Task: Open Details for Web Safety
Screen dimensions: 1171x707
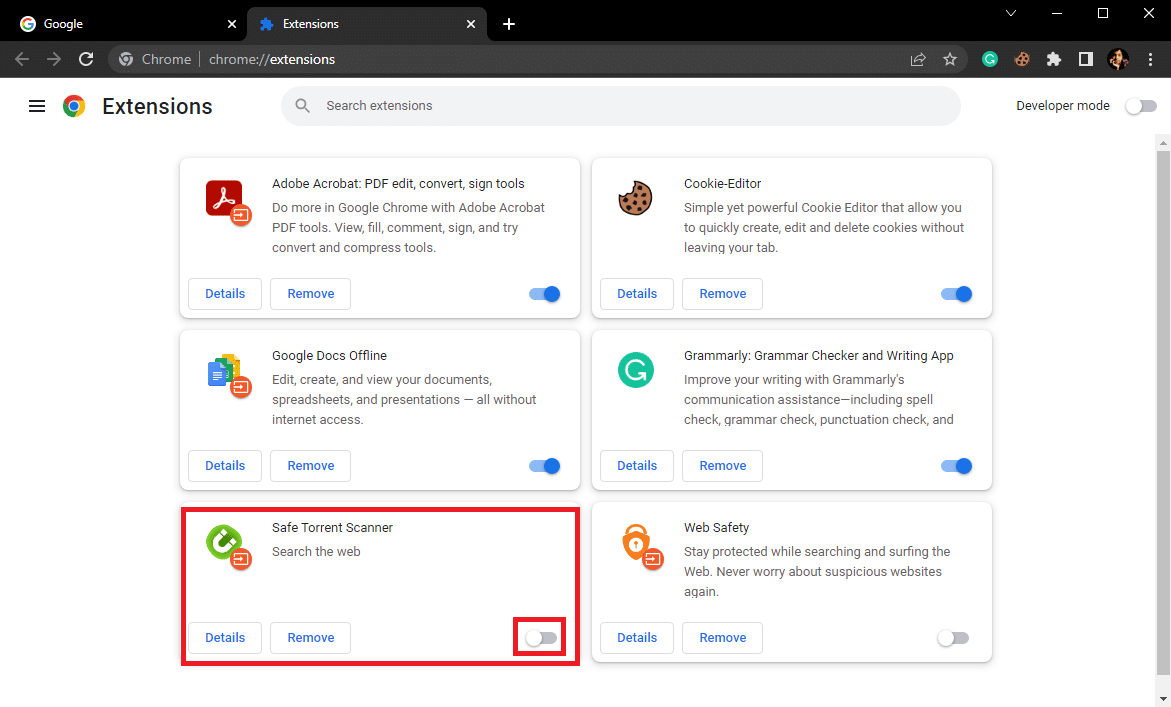Action: 637,638
